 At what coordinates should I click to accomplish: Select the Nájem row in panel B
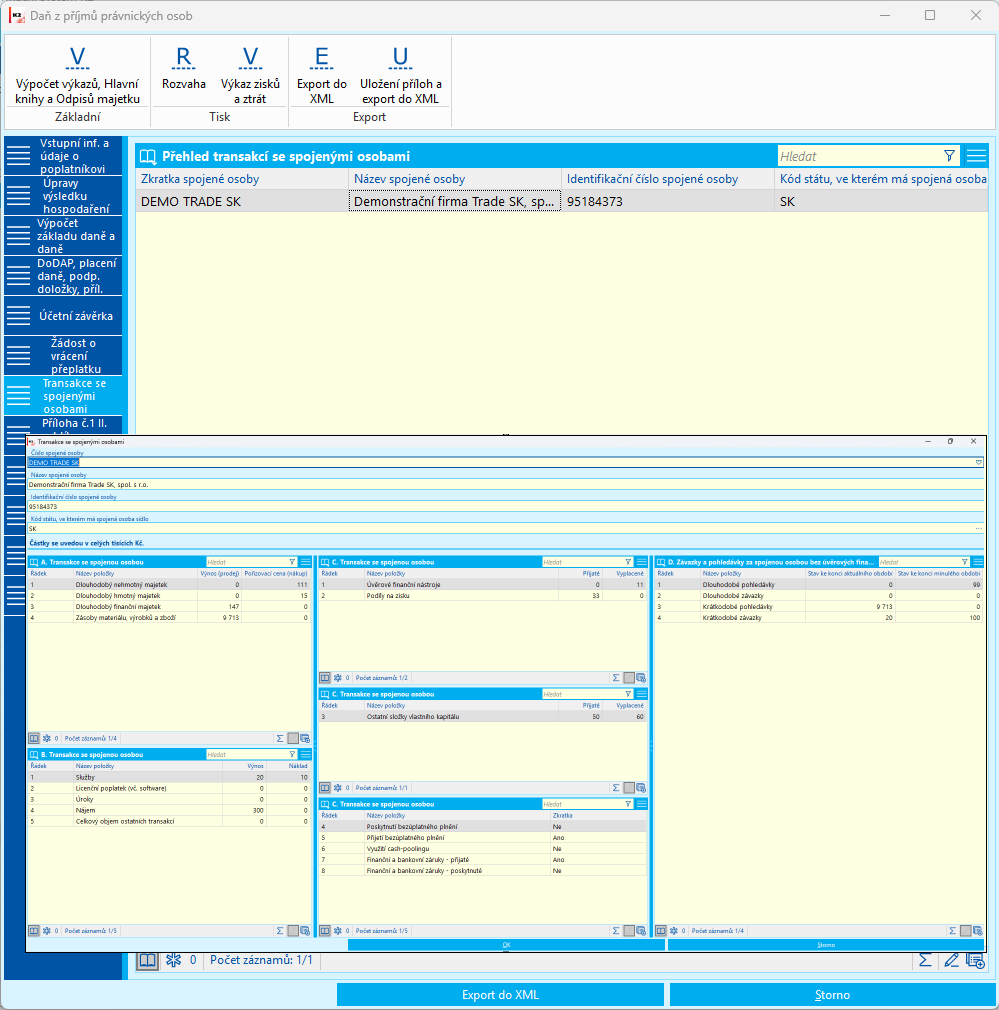(x=169, y=810)
